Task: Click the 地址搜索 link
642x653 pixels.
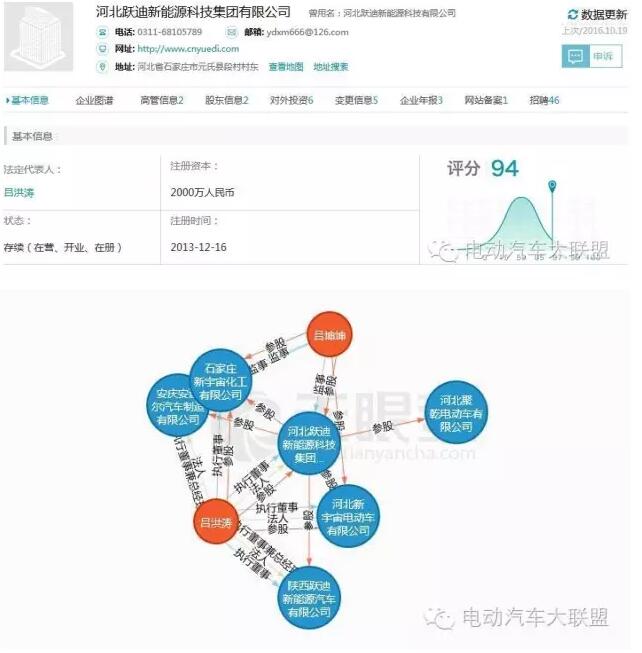Action: pyautogui.click(x=331, y=67)
